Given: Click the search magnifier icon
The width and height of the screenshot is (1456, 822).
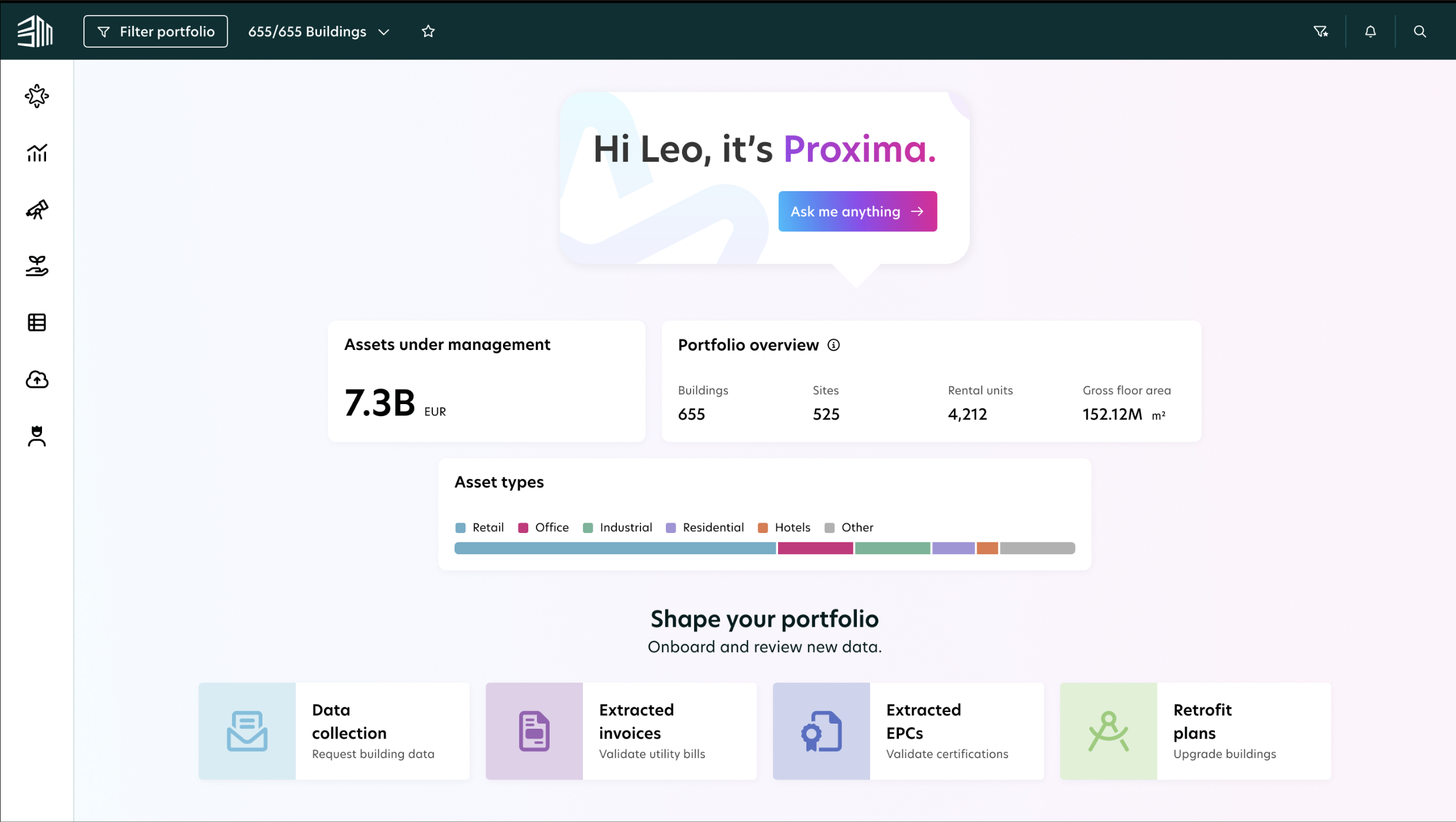Looking at the screenshot, I should 1420,31.
